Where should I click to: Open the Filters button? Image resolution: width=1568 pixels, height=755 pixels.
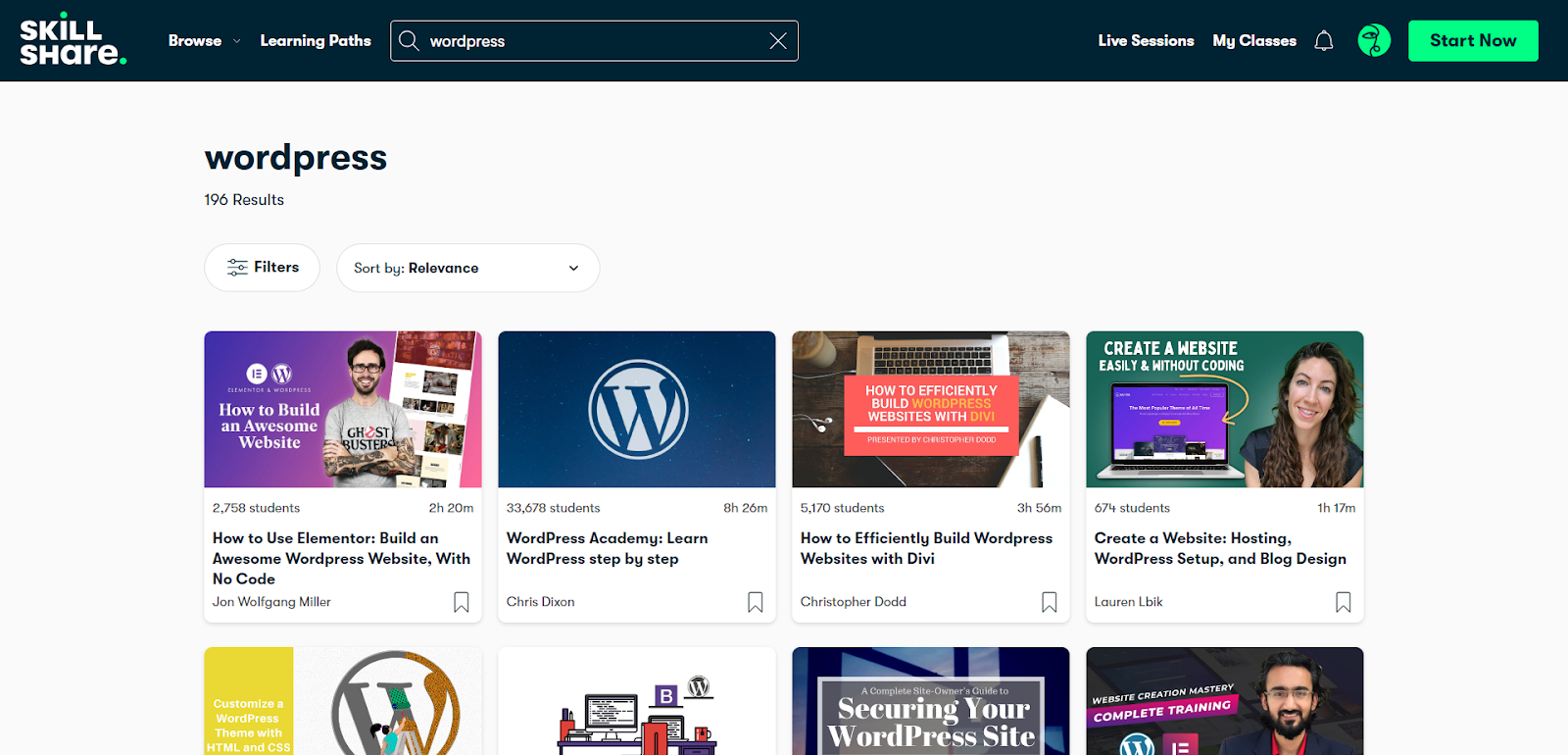[x=262, y=268]
